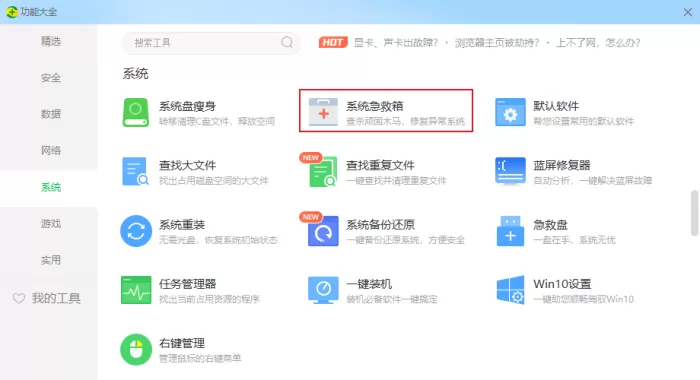Open the 浏览器主页被劫持? link
Screen dimensions: 700x380
pos(497,43)
